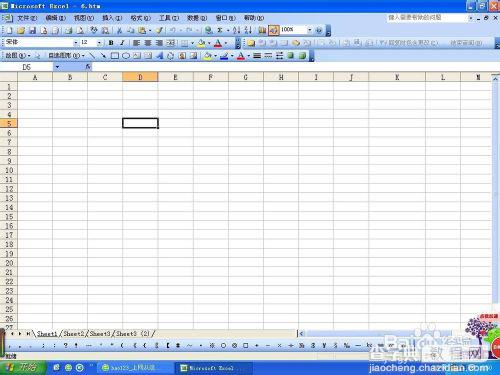Click the Open folder icon
The height and width of the screenshot is (375, 500).
21,30
